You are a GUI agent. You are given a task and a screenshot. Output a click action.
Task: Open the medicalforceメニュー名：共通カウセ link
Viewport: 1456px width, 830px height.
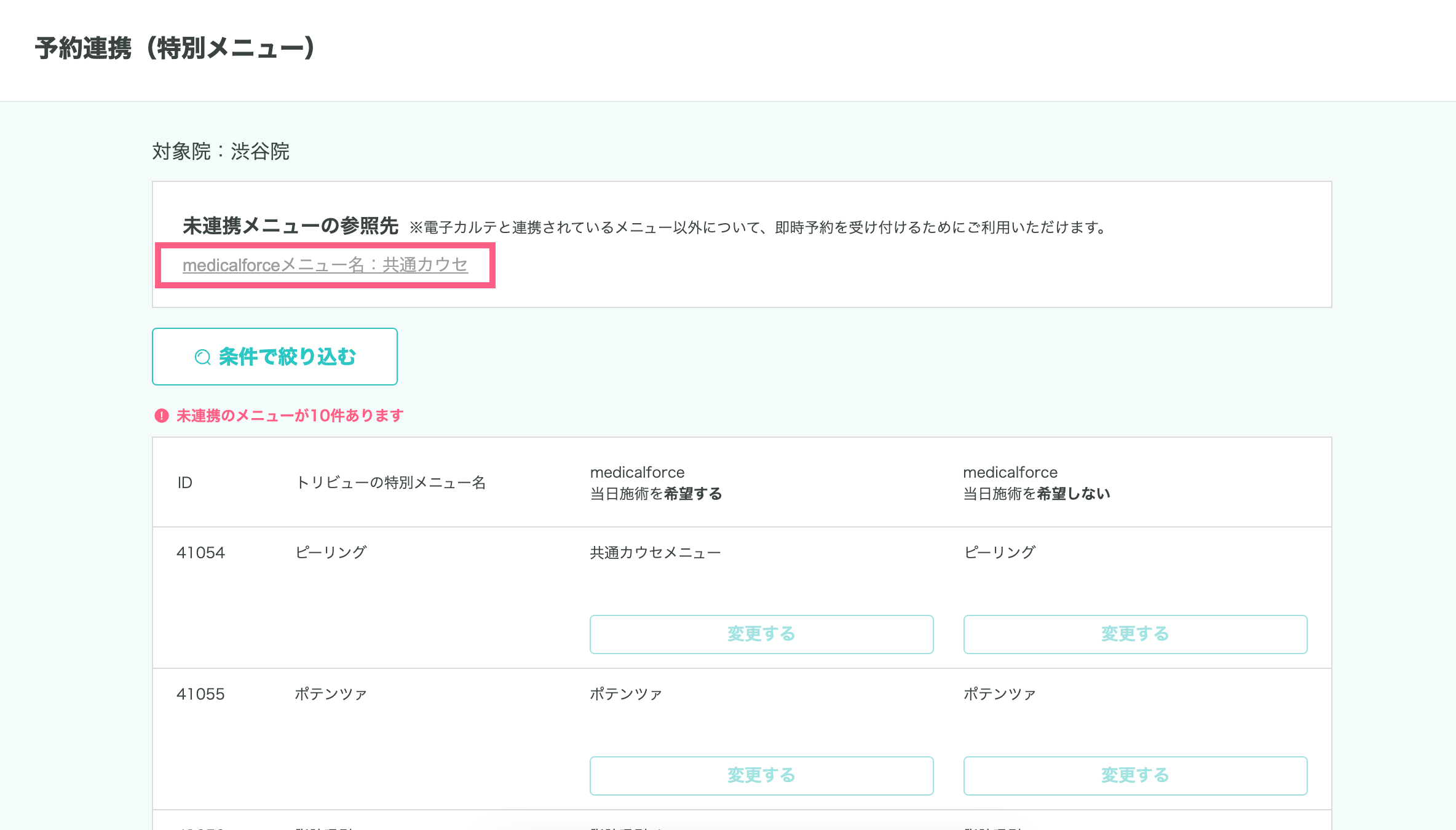(325, 265)
